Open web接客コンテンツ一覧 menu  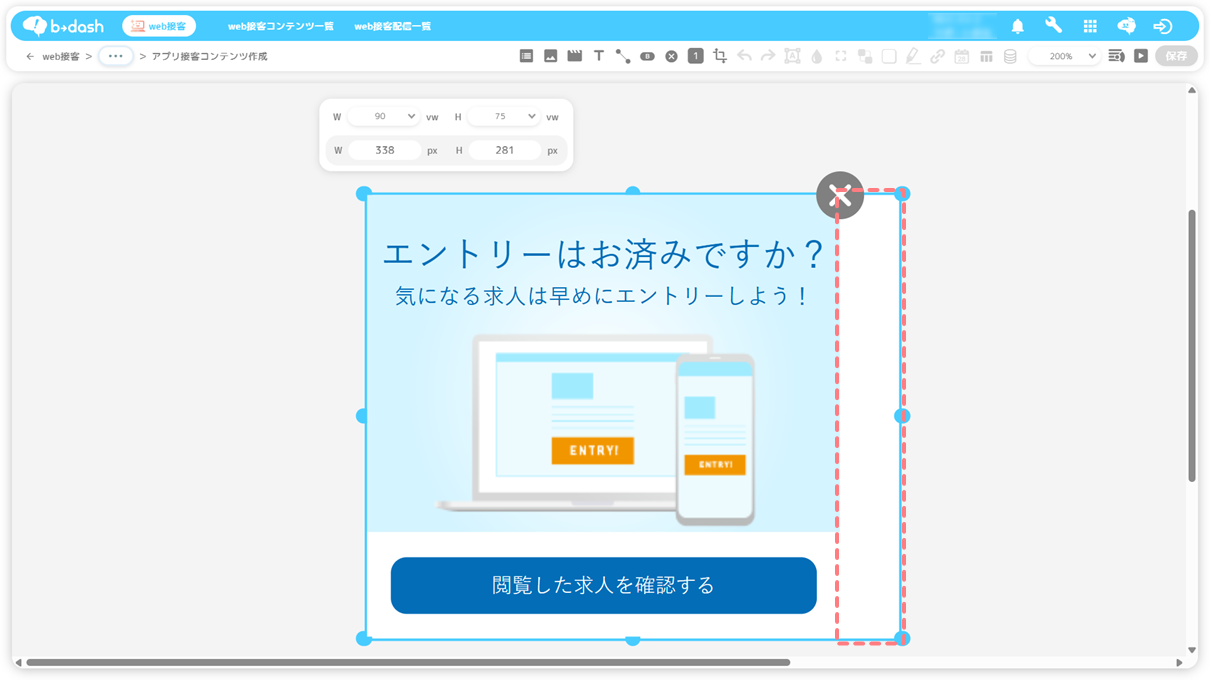[280, 26]
